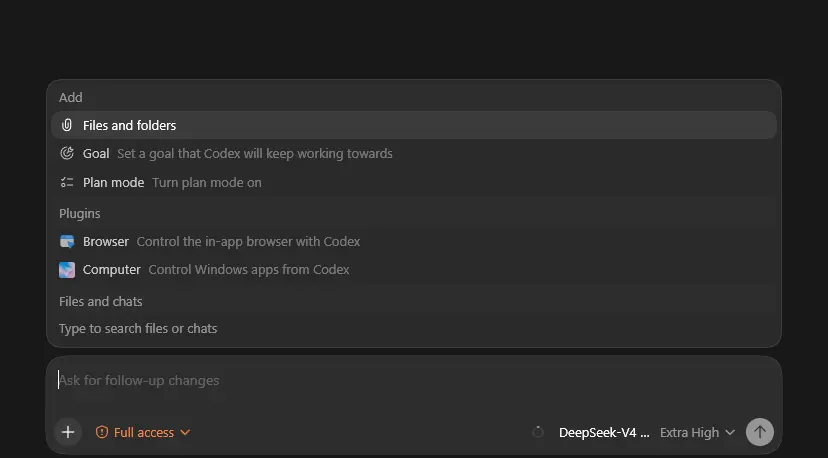
Task: Turn plan mode on
Action: tap(414, 182)
